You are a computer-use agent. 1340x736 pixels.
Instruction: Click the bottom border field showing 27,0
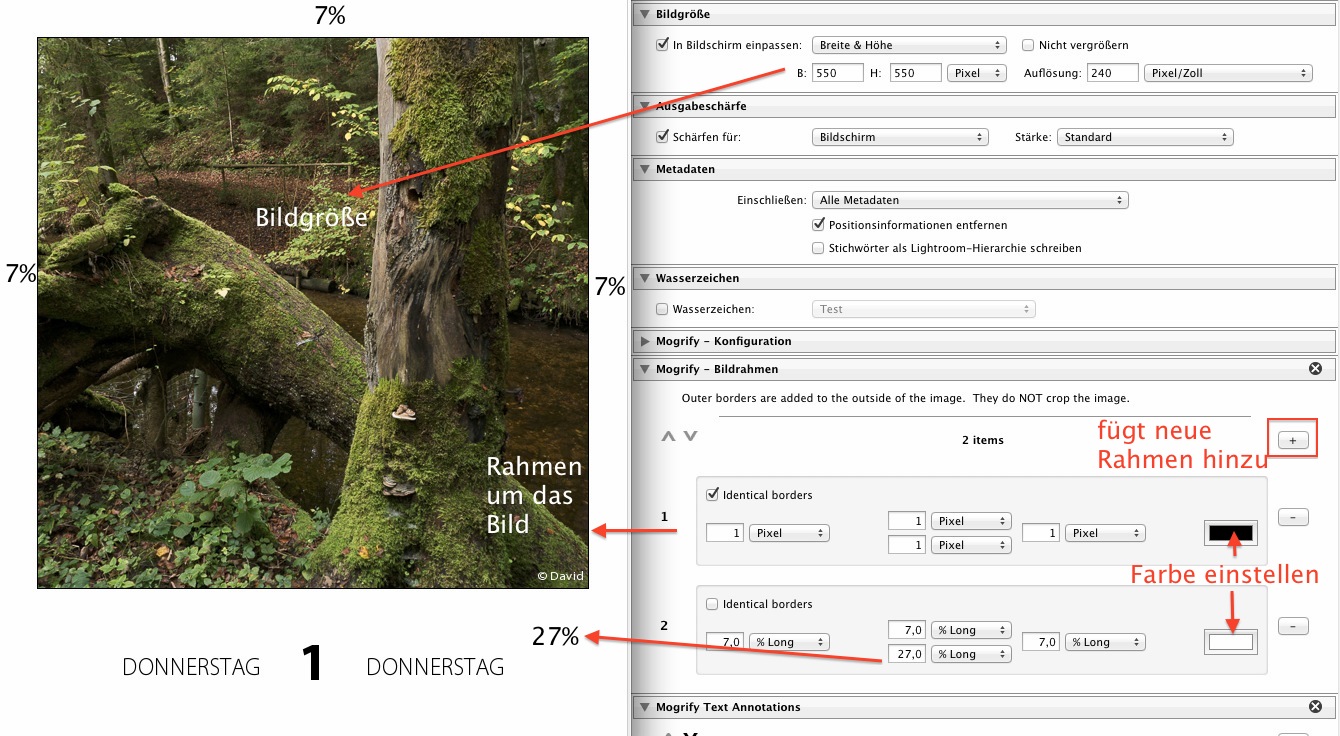pos(907,654)
